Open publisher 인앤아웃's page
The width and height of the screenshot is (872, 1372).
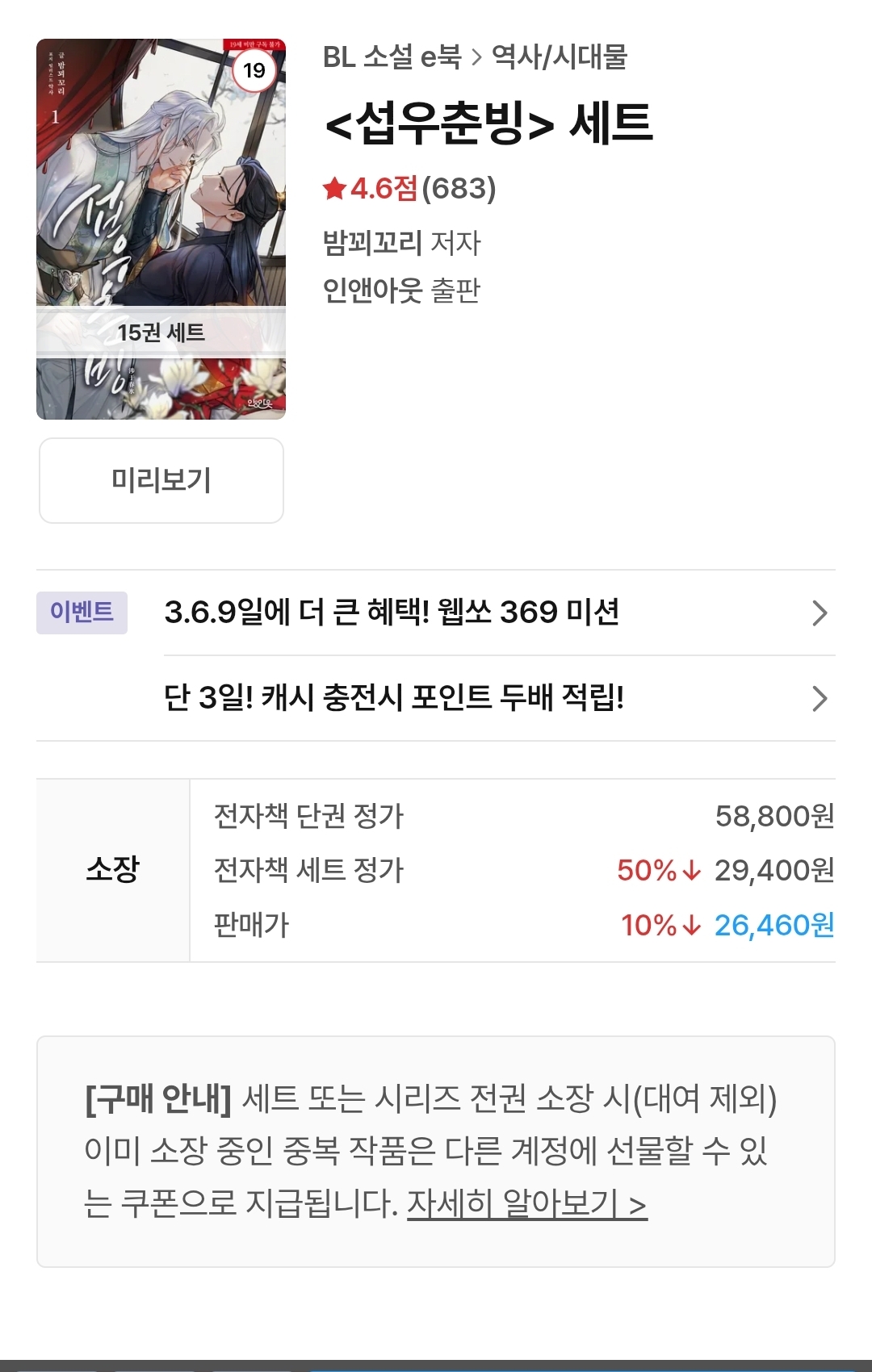pos(372,290)
